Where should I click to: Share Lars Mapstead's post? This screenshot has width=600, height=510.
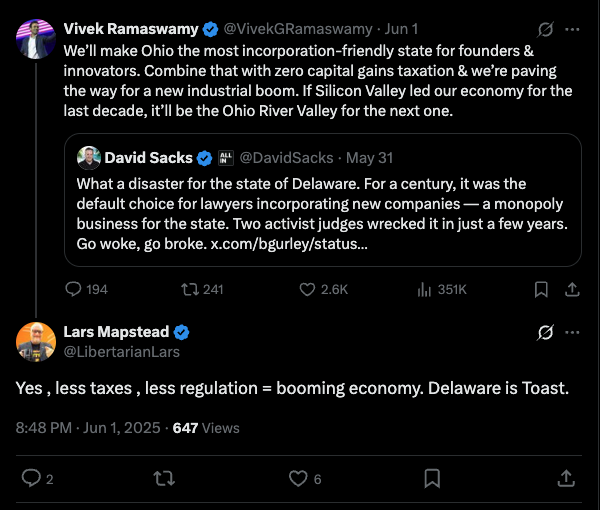click(566, 478)
